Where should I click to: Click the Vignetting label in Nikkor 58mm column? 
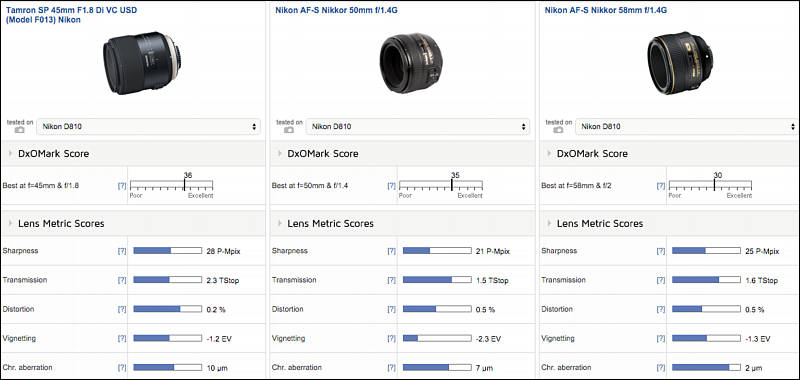pos(558,338)
